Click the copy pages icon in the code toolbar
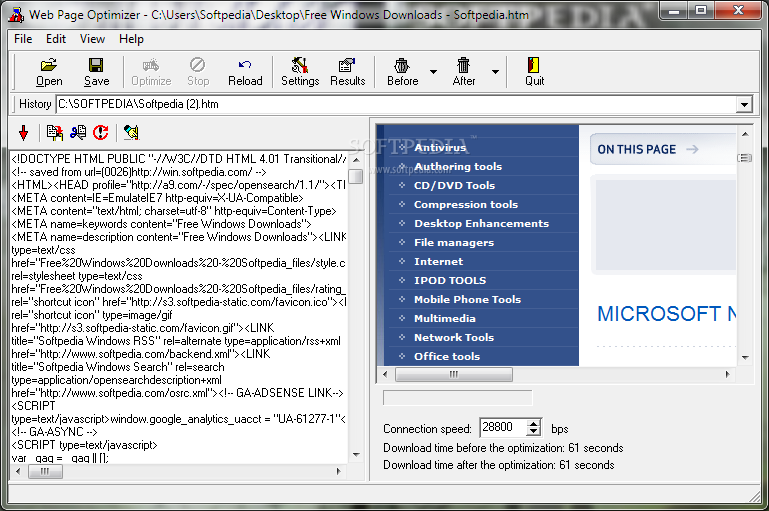The image size is (769, 511). click(54, 132)
